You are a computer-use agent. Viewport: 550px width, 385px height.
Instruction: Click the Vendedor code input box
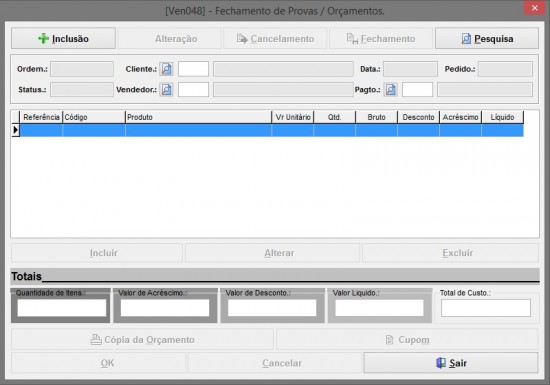coord(193,90)
